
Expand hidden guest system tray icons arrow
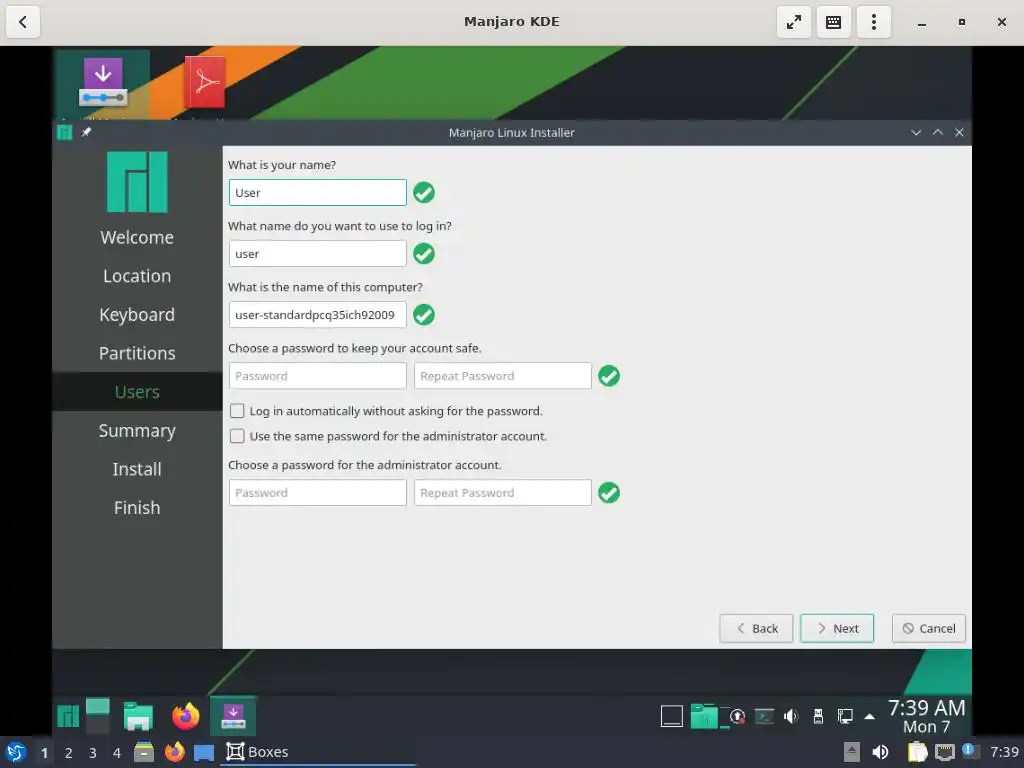pos(870,716)
